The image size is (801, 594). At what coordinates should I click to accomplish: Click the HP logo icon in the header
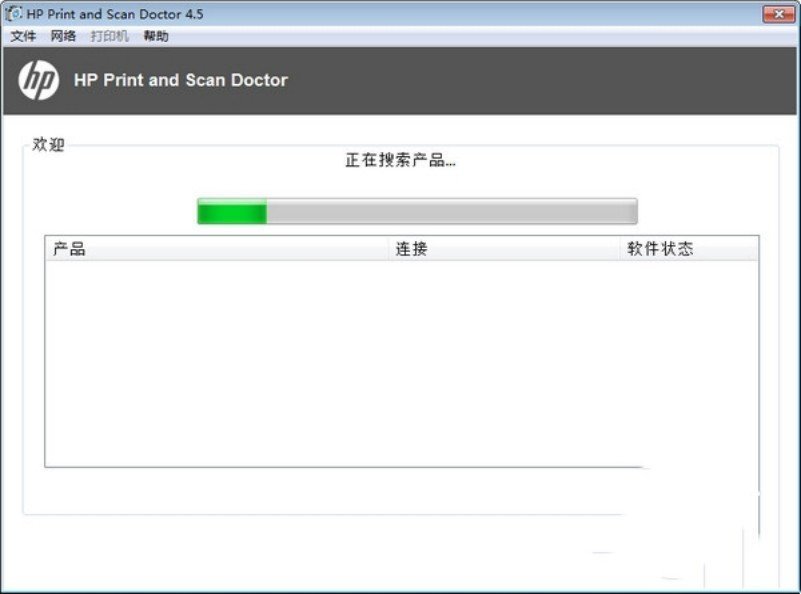[39, 77]
